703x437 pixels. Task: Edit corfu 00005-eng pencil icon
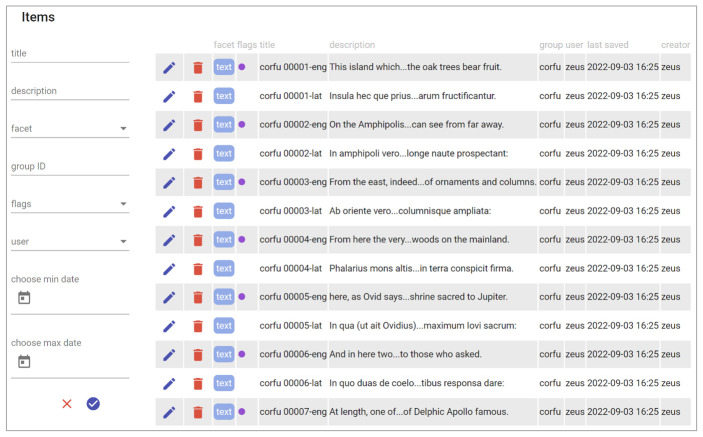click(x=169, y=297)
